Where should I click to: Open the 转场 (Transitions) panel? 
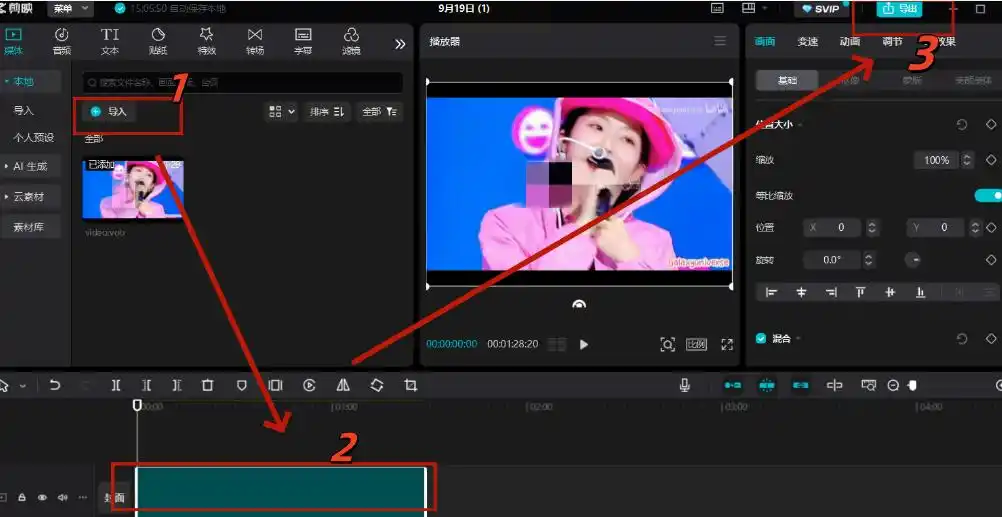tap(255, 41)
